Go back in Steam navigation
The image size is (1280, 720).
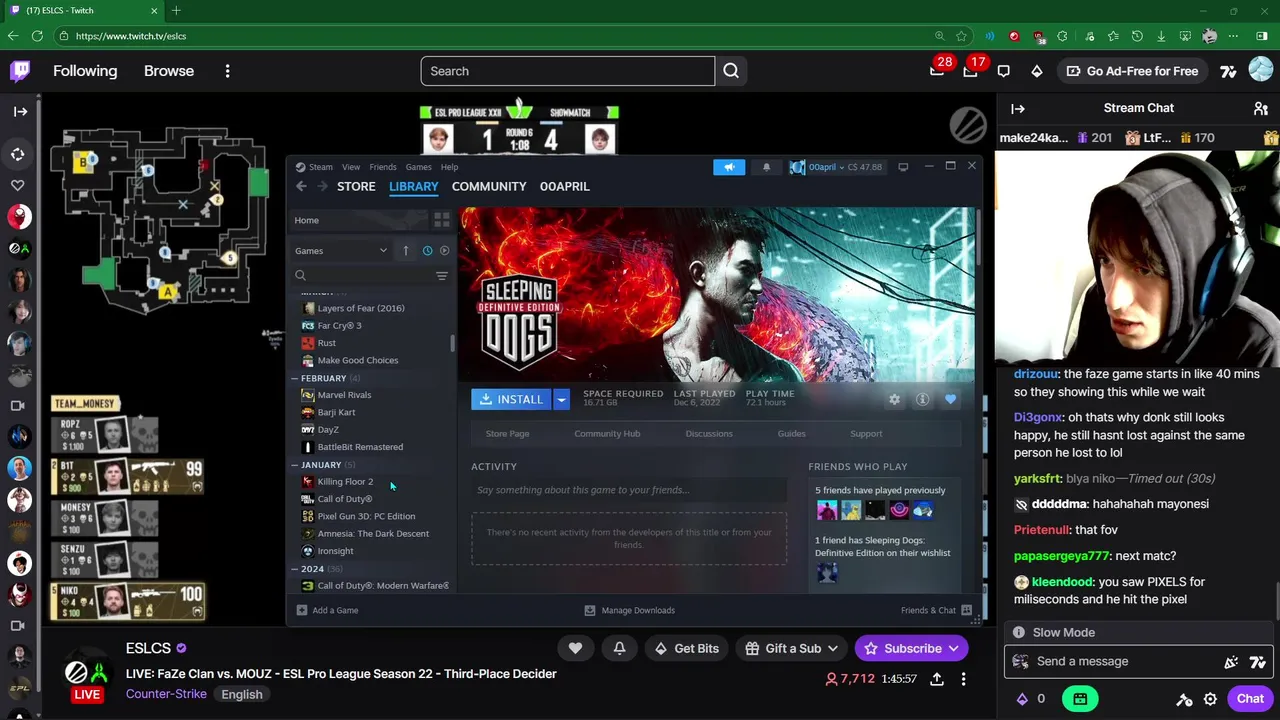click(301, 186)
